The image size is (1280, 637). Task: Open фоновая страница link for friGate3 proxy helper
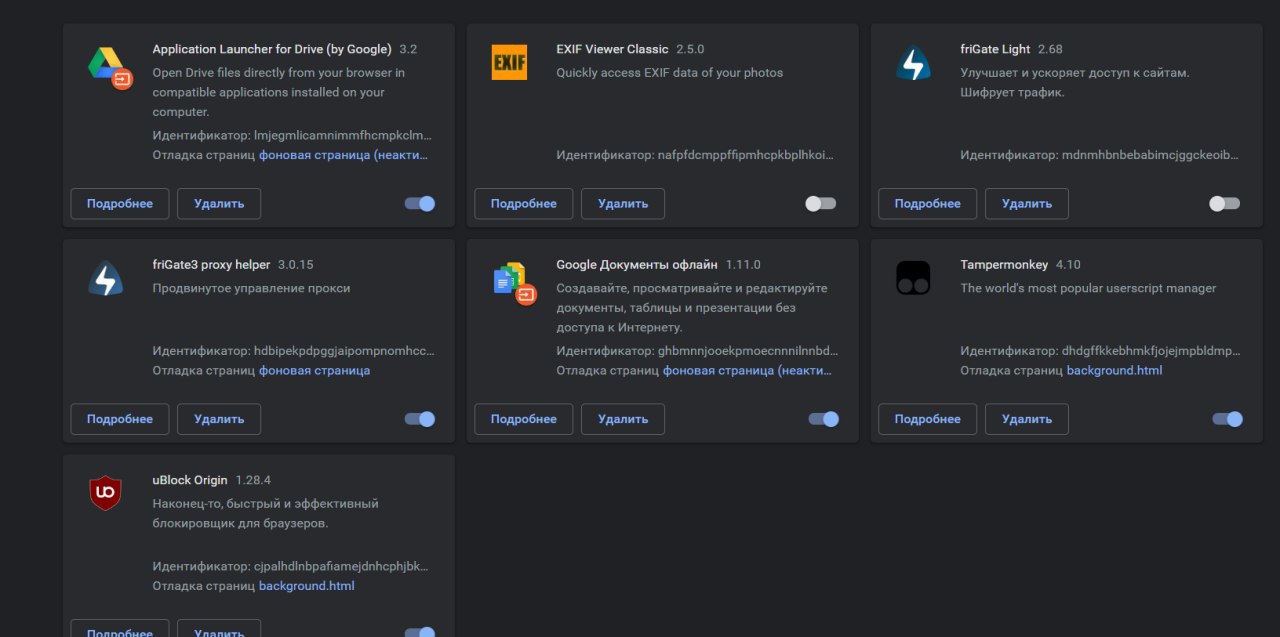pos(314,370)
